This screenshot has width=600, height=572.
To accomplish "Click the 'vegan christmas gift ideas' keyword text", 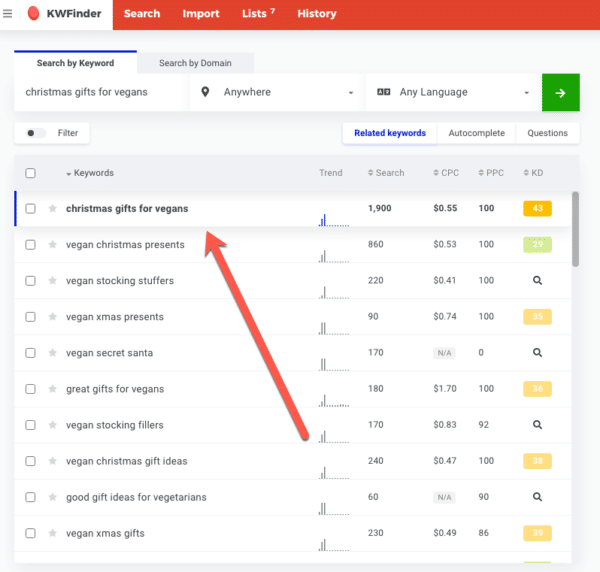I will (127, 461).
